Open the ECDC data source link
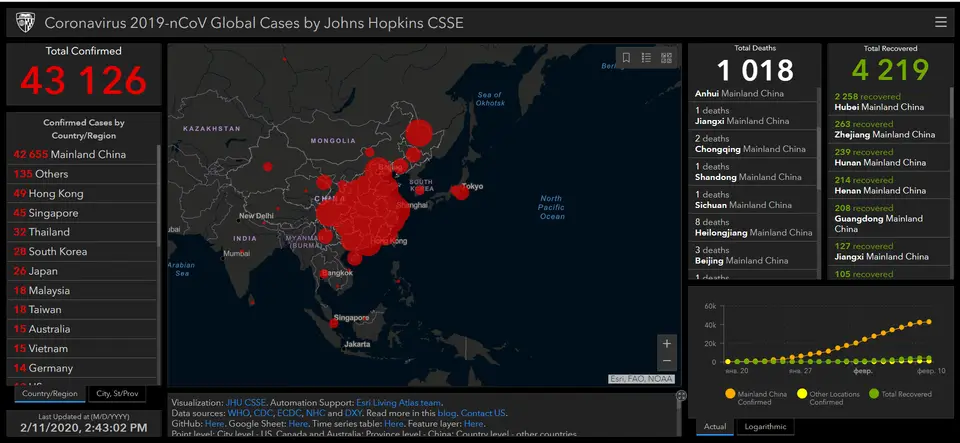The width and height of the screenshot is (960, 443). point(290,413)
